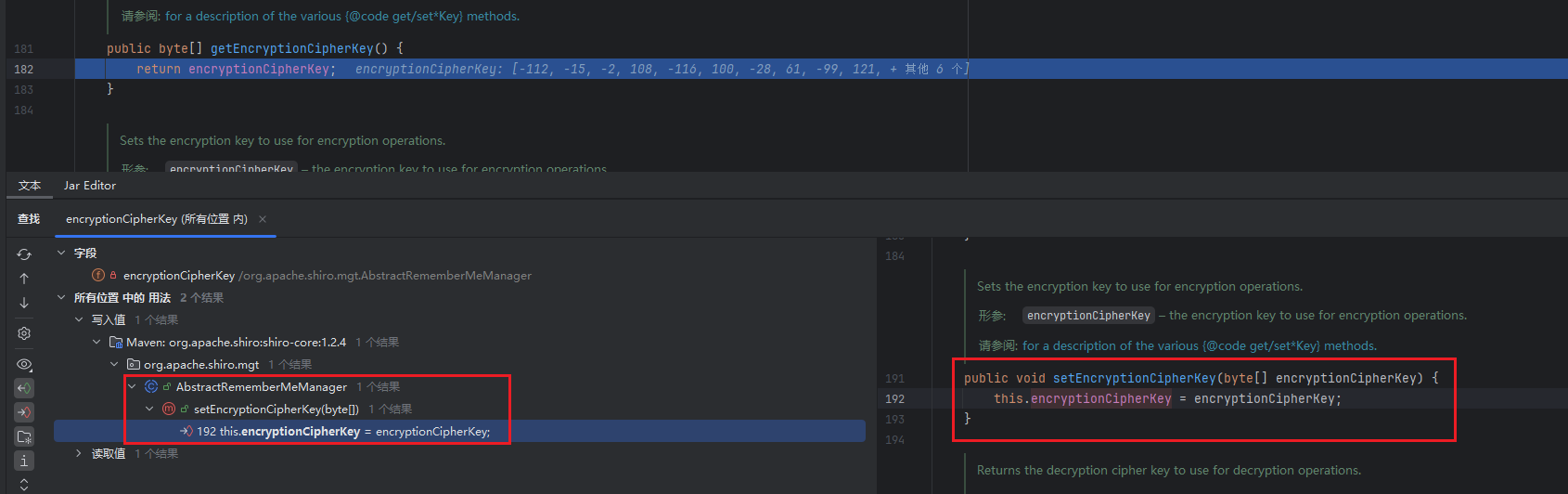Click the group by directory folder icon
This screenshot has height=494, width=1568.
[24, 436]
